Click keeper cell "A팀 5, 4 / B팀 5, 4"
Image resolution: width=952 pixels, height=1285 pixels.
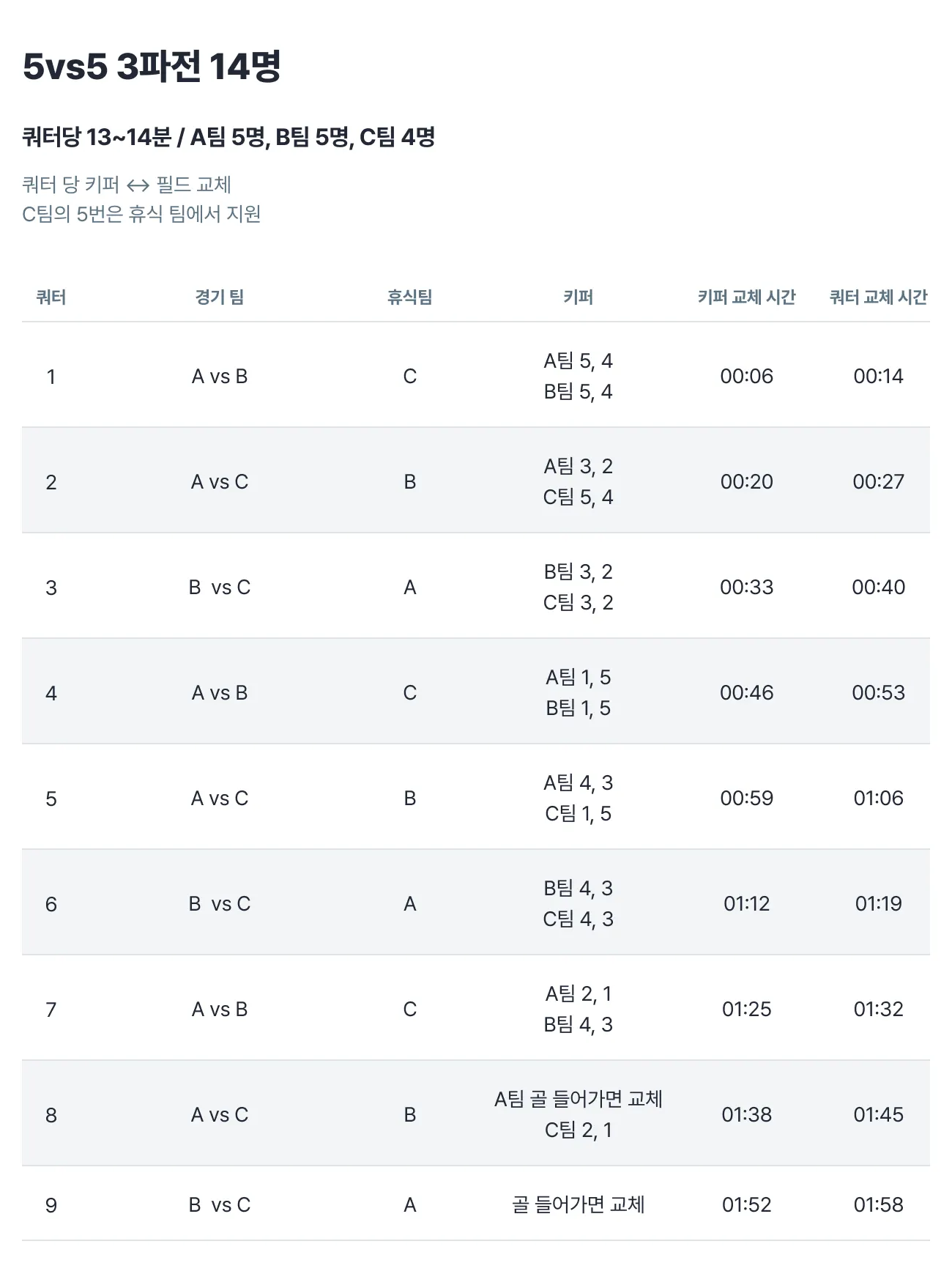click(x=578, y=376)
